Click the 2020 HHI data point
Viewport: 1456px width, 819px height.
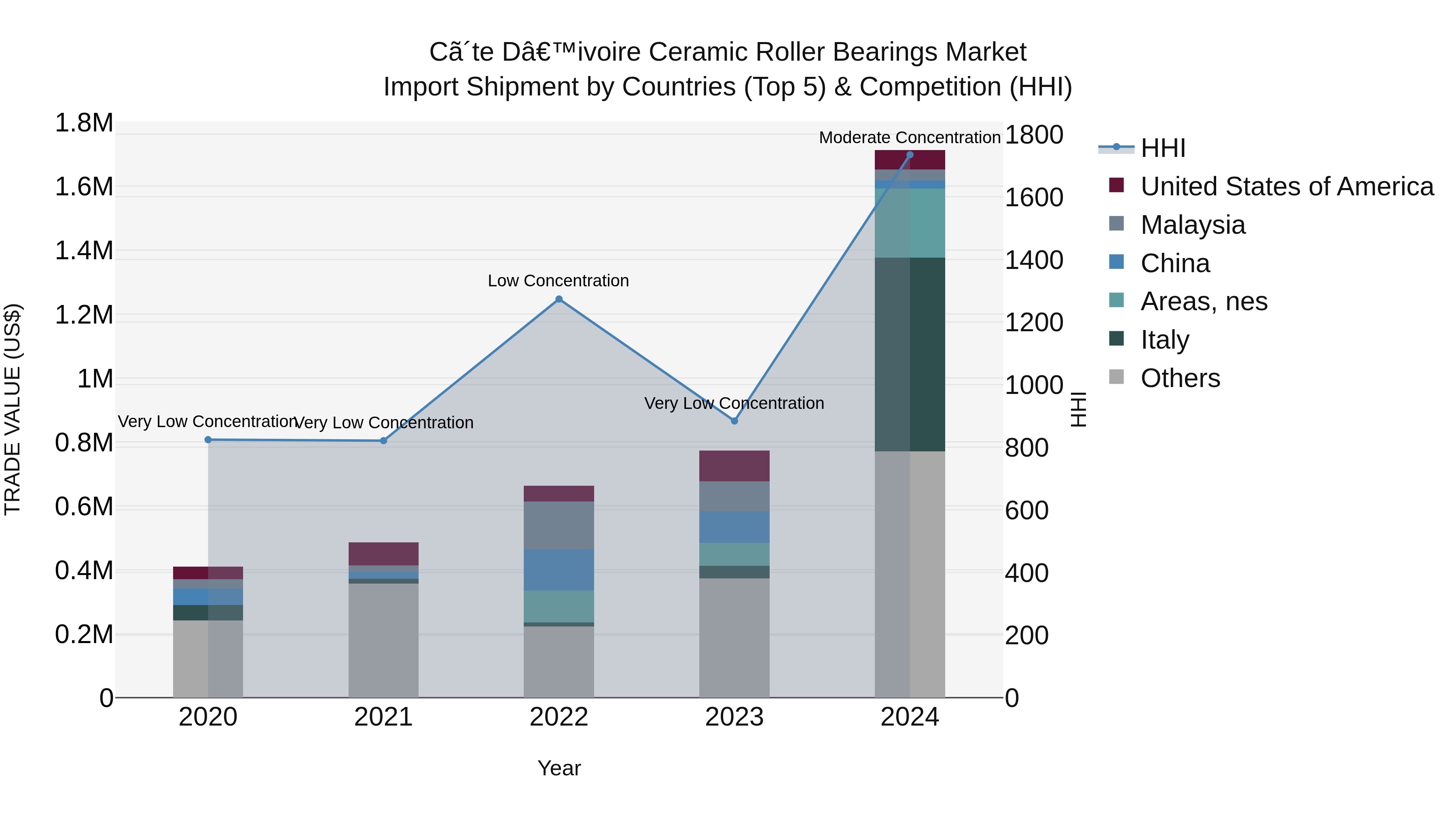[208, 440]
